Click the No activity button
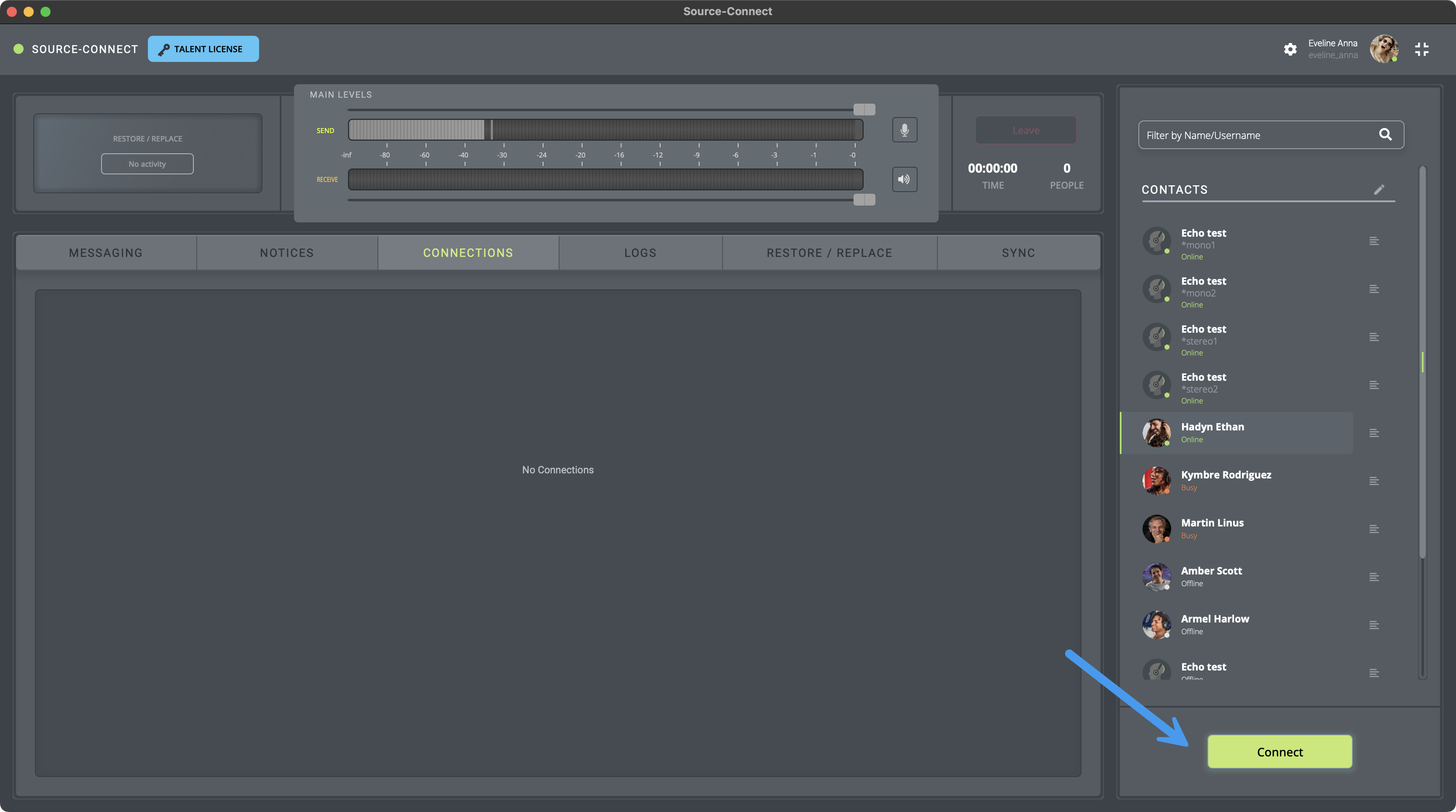Image resolution: width=1456 pixels, height=812 pixels. (147, 164)
